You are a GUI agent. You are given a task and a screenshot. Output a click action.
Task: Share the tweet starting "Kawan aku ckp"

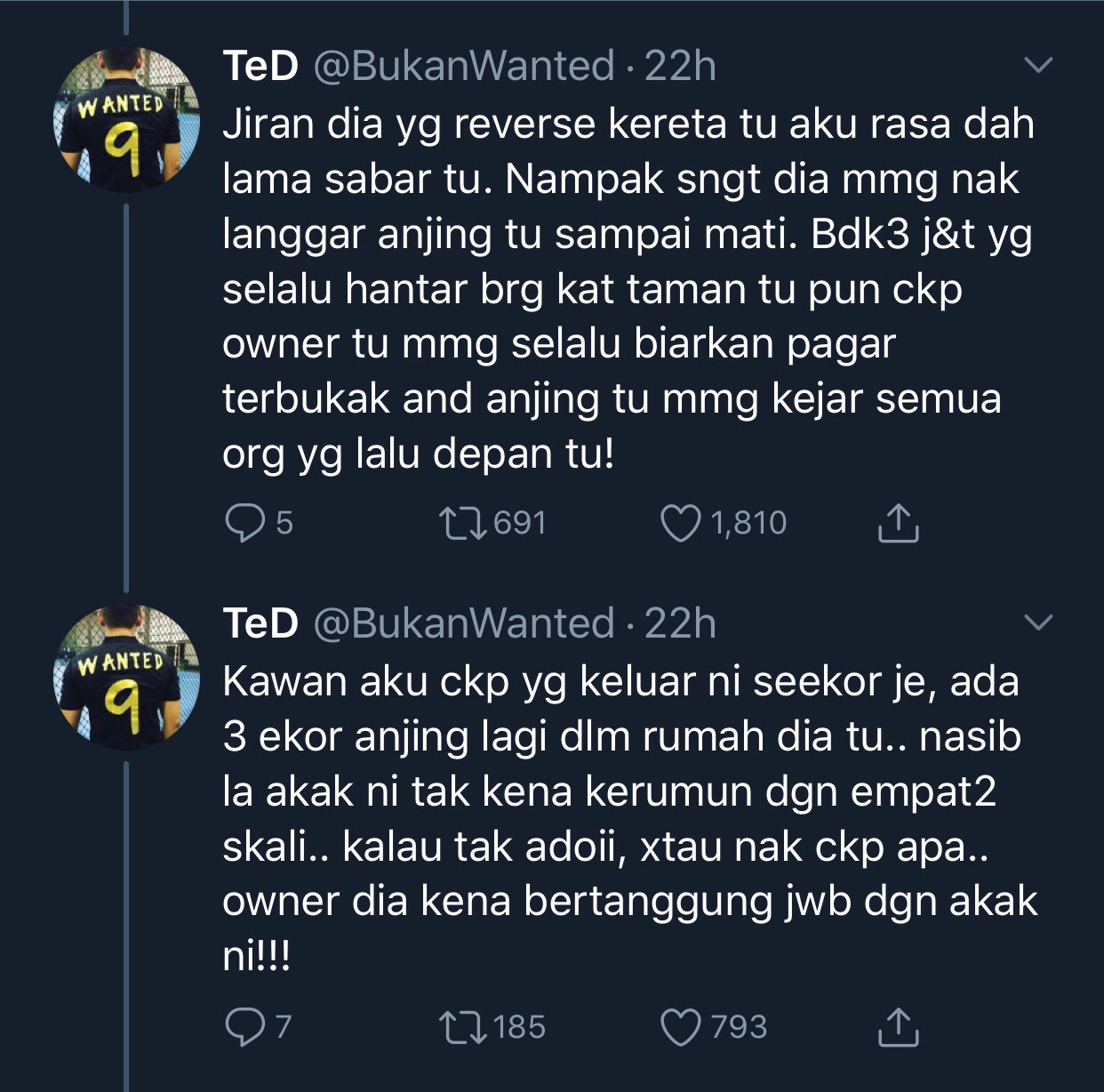(898, 1027)
